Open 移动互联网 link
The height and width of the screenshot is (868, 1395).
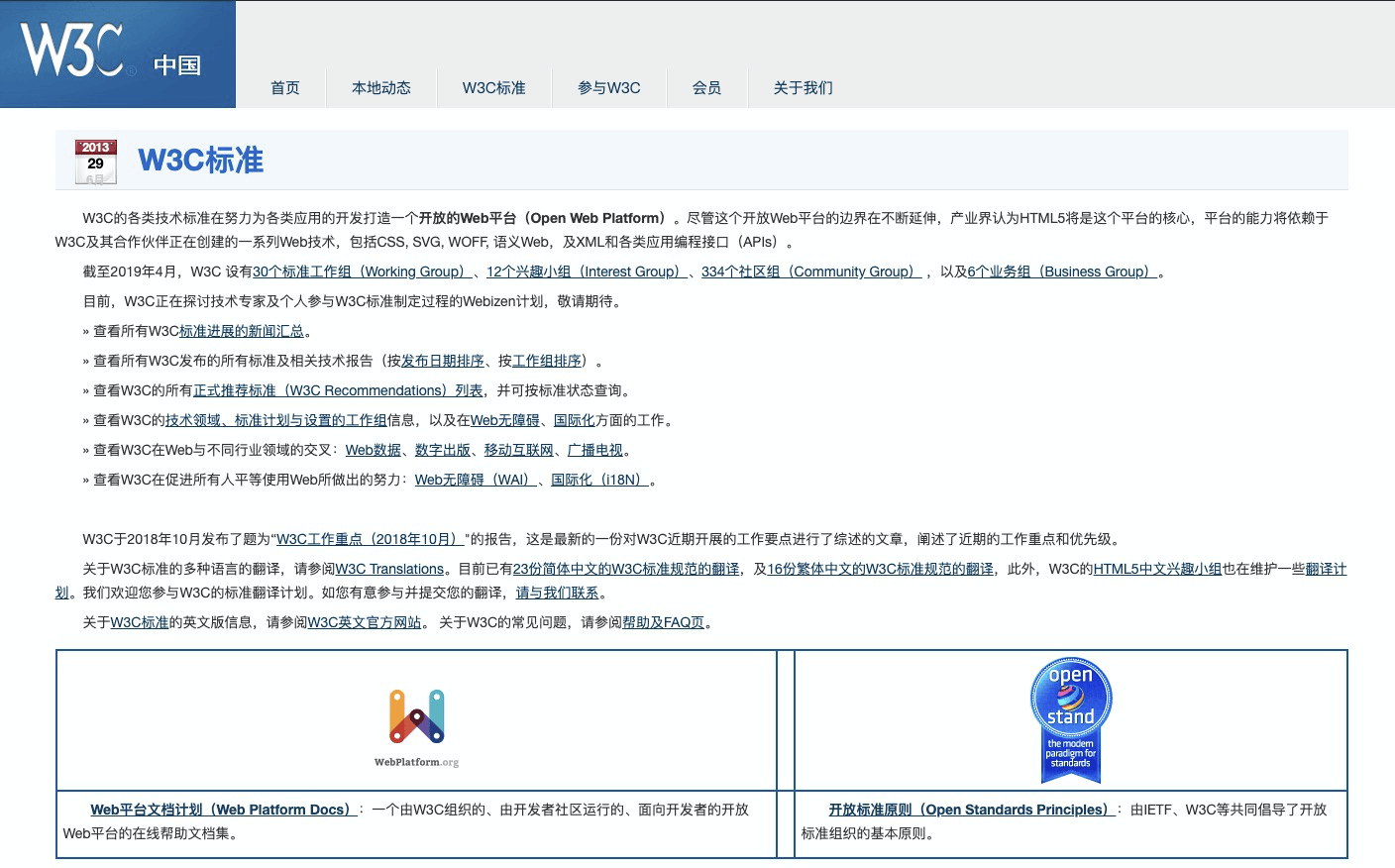[x=519, y=450]
